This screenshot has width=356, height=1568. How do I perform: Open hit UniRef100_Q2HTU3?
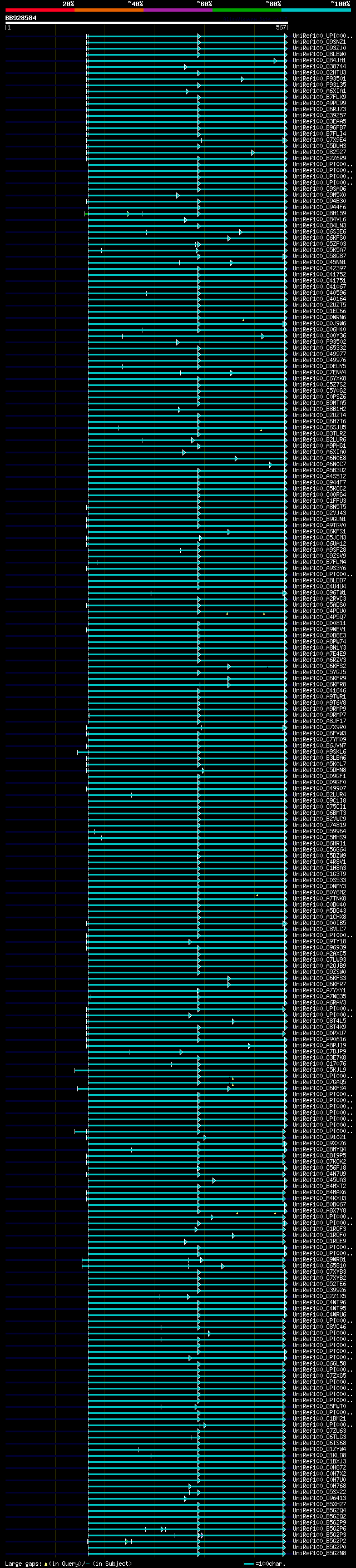coord(319,72)
